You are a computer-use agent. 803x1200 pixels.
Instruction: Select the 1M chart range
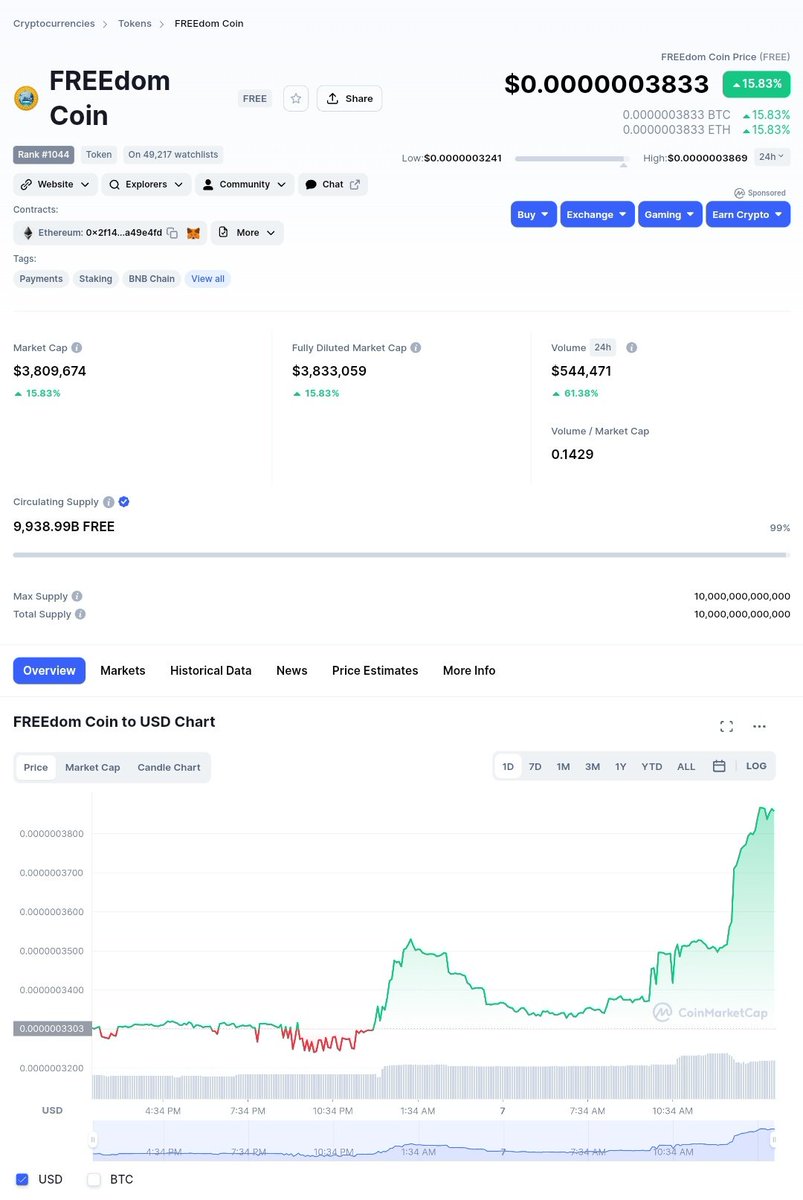[563, 766]
